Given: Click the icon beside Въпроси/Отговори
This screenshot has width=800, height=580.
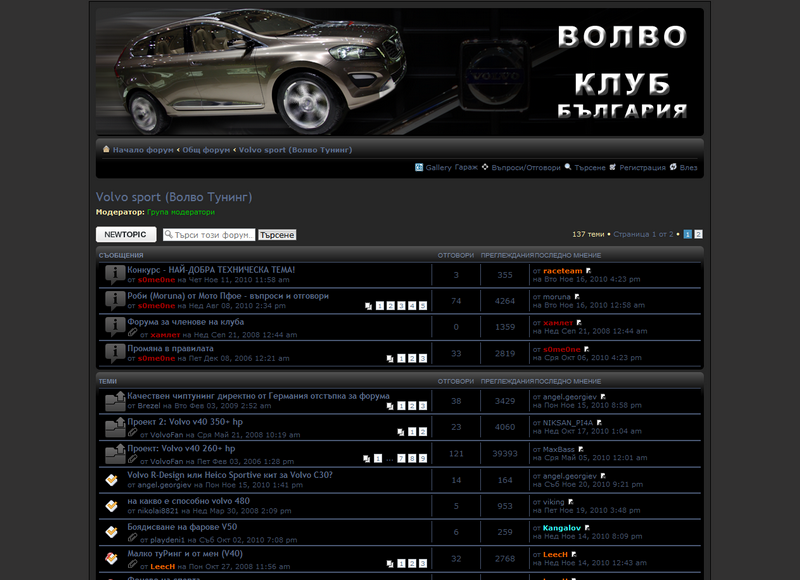Looking at the screenshot, I should tap(485, 167).
